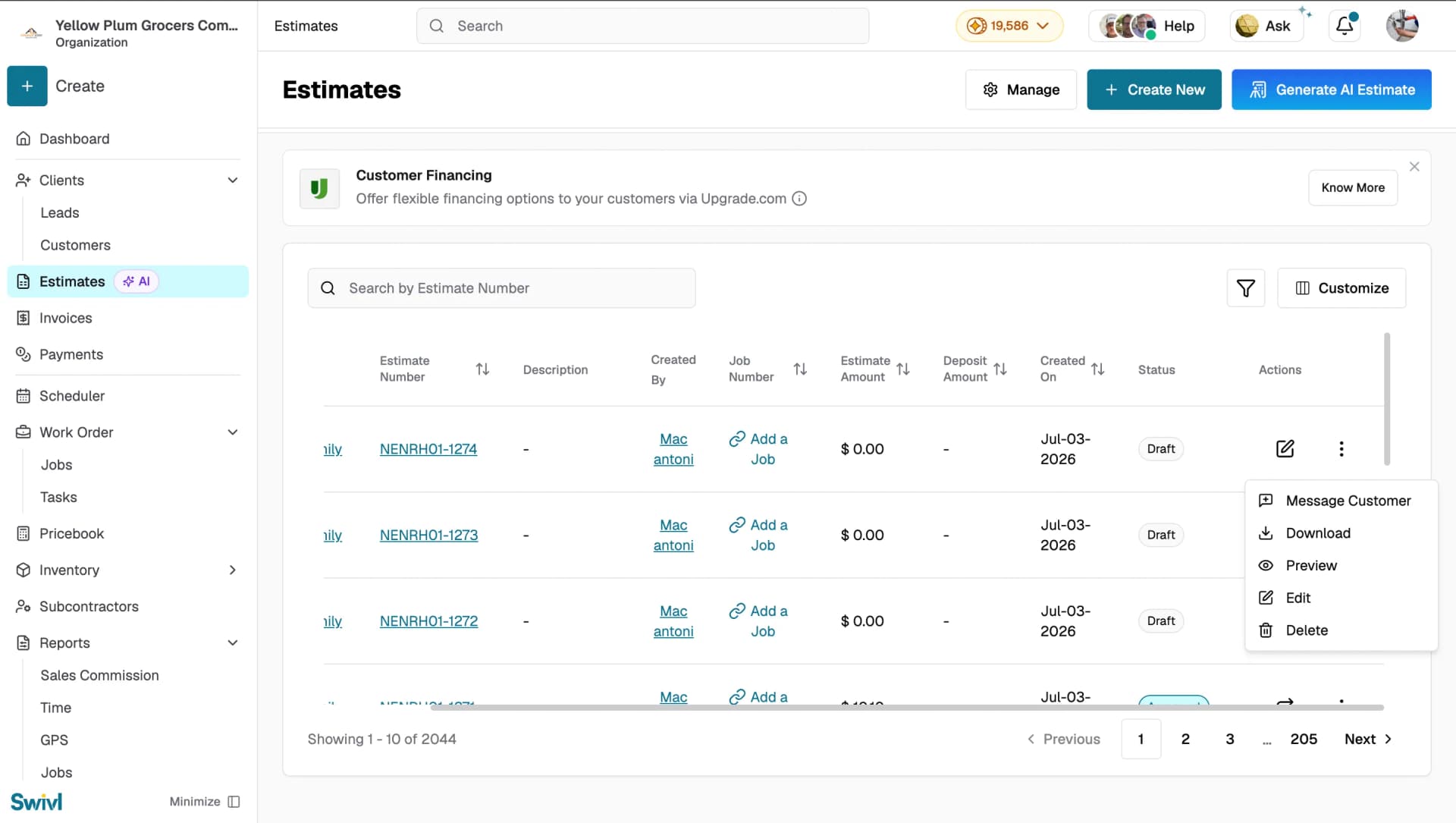The height and width of the screenshot is (823, 1456).
Task: Click the Manage button
Action: tap(1021, 90)
